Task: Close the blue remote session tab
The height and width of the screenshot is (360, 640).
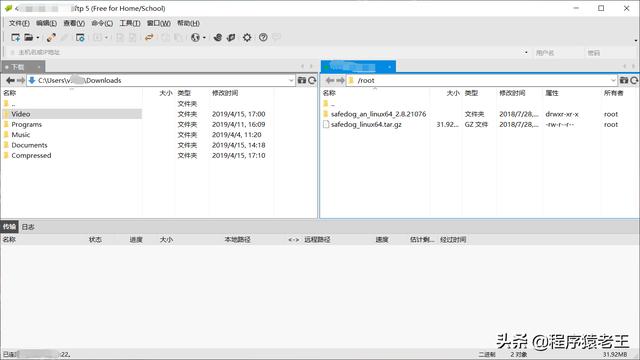Action: pyautogui.click(x=389, y=67)
